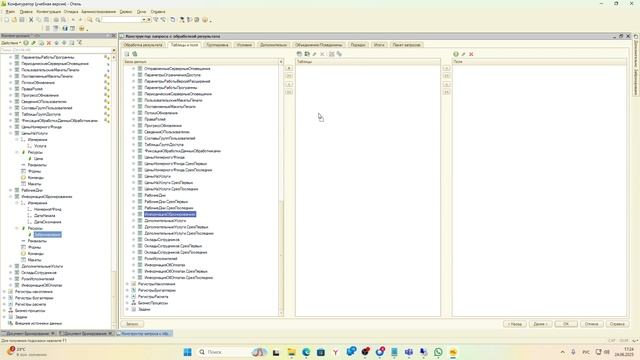
Task: Click the red delete icon above the Fields pane
Action: click(x=471, y=54)
